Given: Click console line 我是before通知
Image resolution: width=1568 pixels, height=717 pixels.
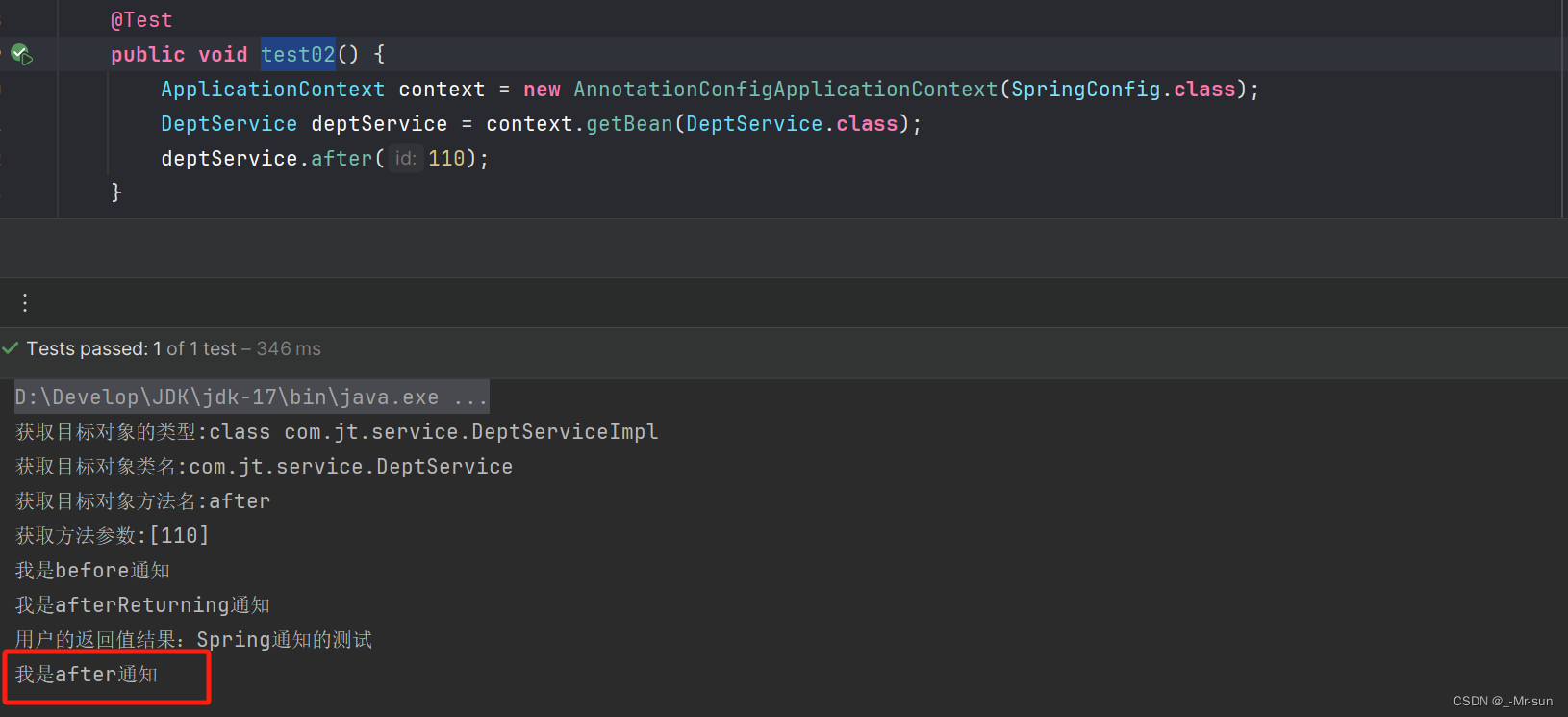Looking at the screenshot, I should pyautogui.click(x=92, y=571).
